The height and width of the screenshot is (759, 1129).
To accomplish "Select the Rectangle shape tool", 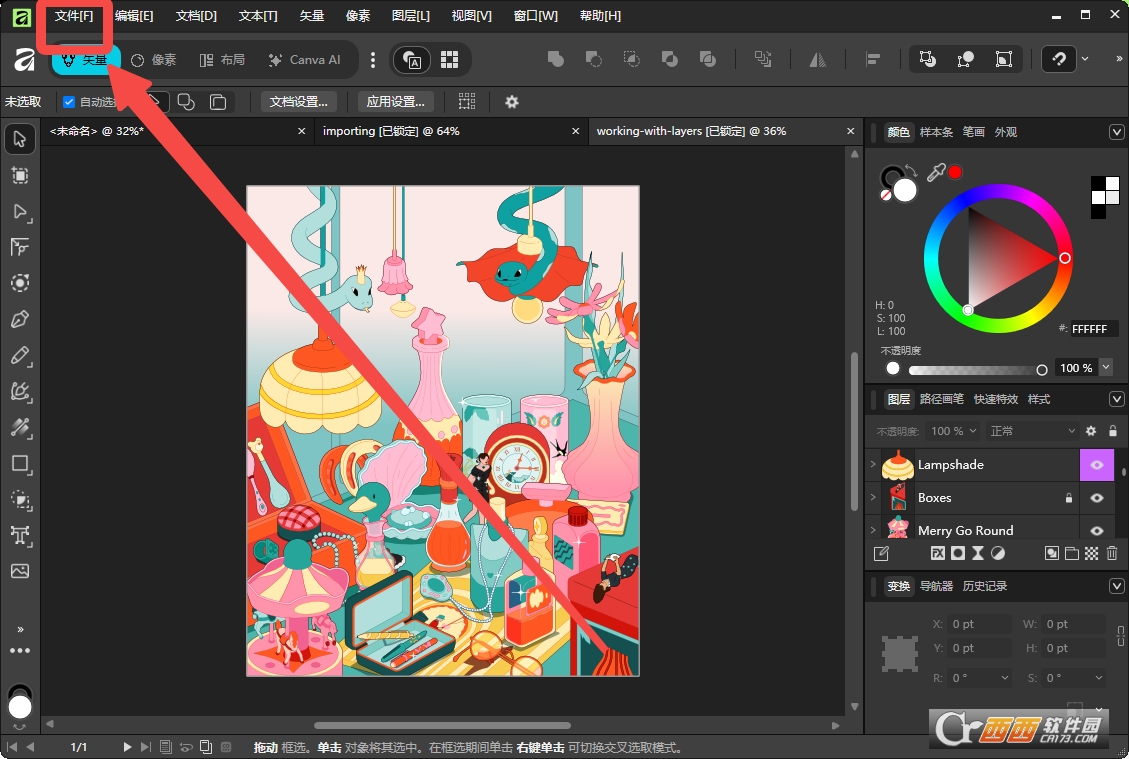I will tap(20, 464).
